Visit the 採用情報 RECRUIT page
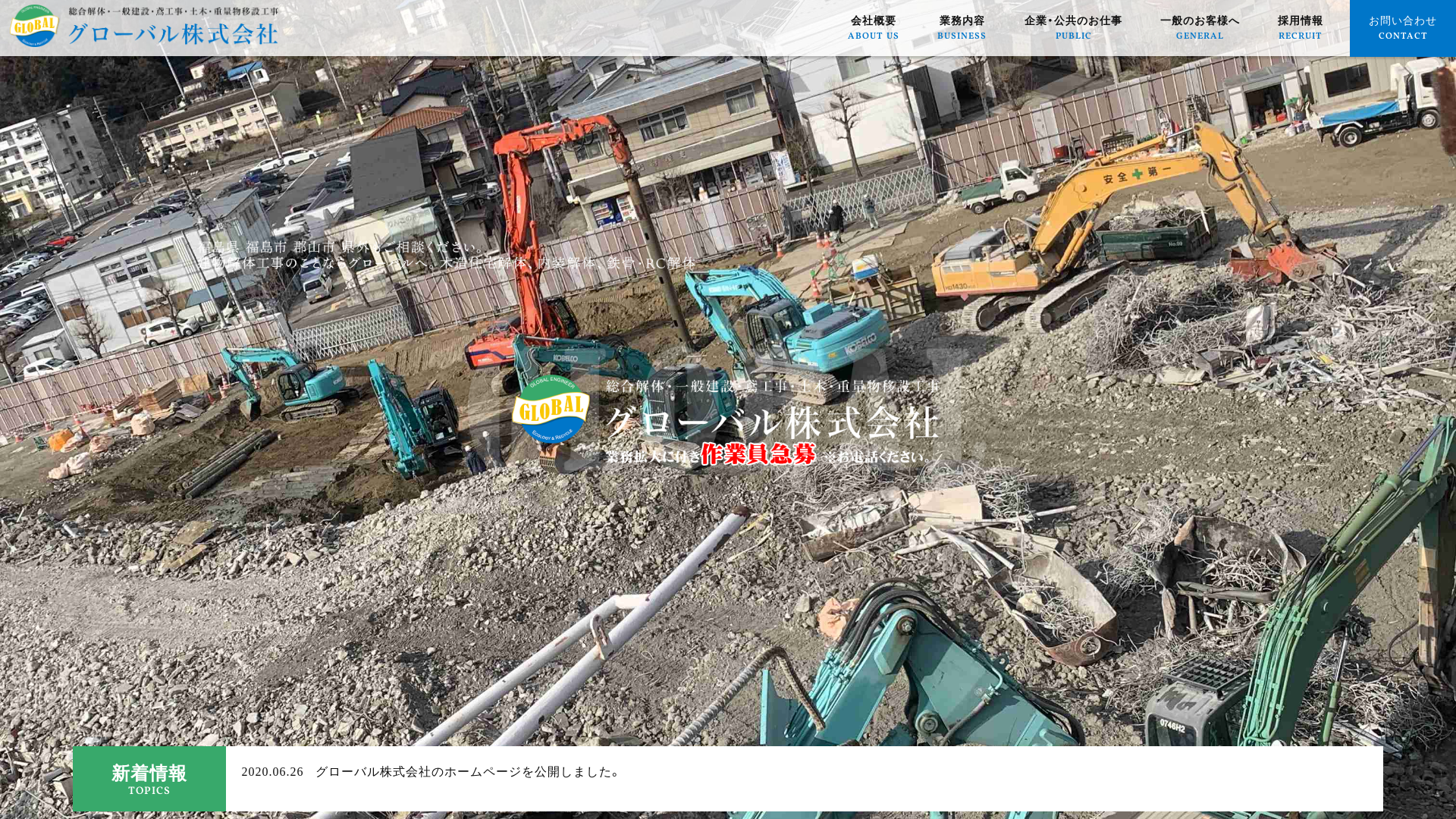Viewport: 1456px width, 819px height. pos(1300,27)
